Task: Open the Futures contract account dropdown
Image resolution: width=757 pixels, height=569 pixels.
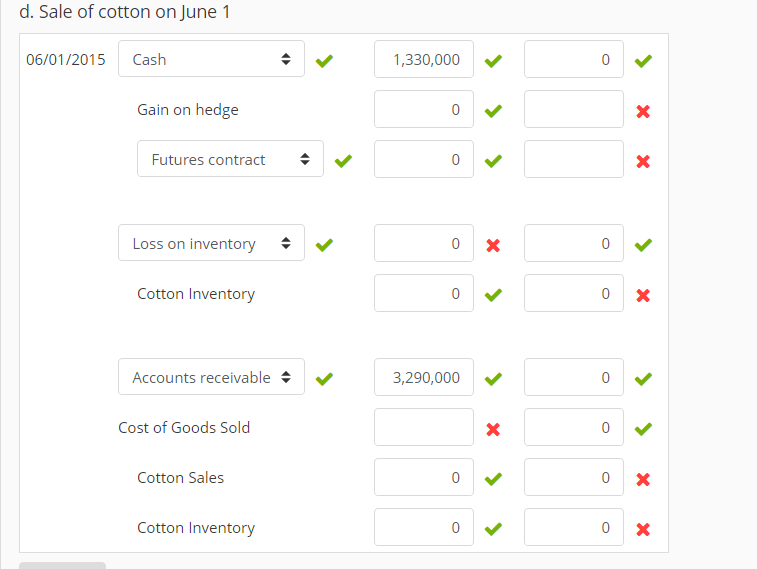Action: (x=230, y=159)
